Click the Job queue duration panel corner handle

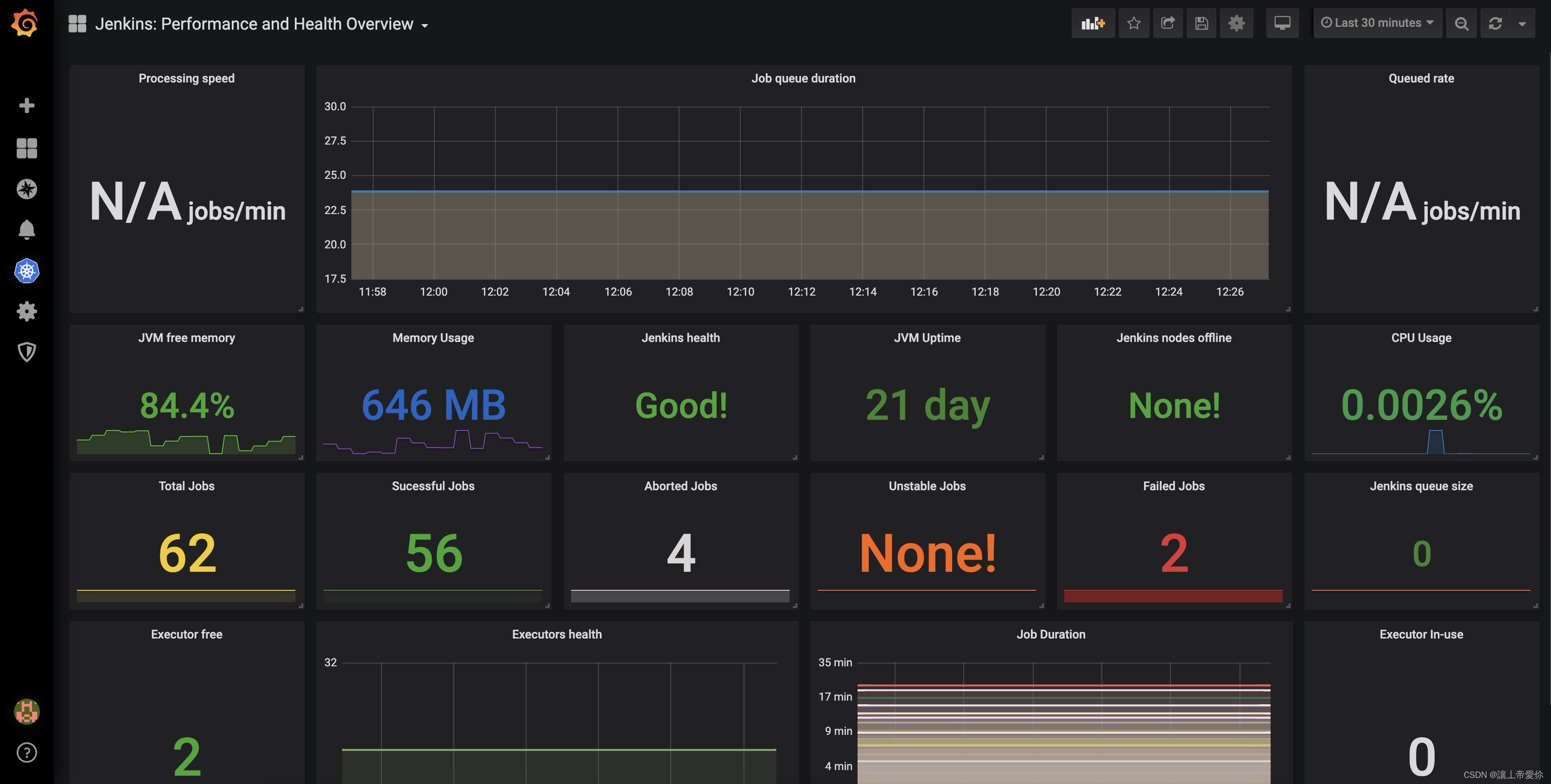1289,309
